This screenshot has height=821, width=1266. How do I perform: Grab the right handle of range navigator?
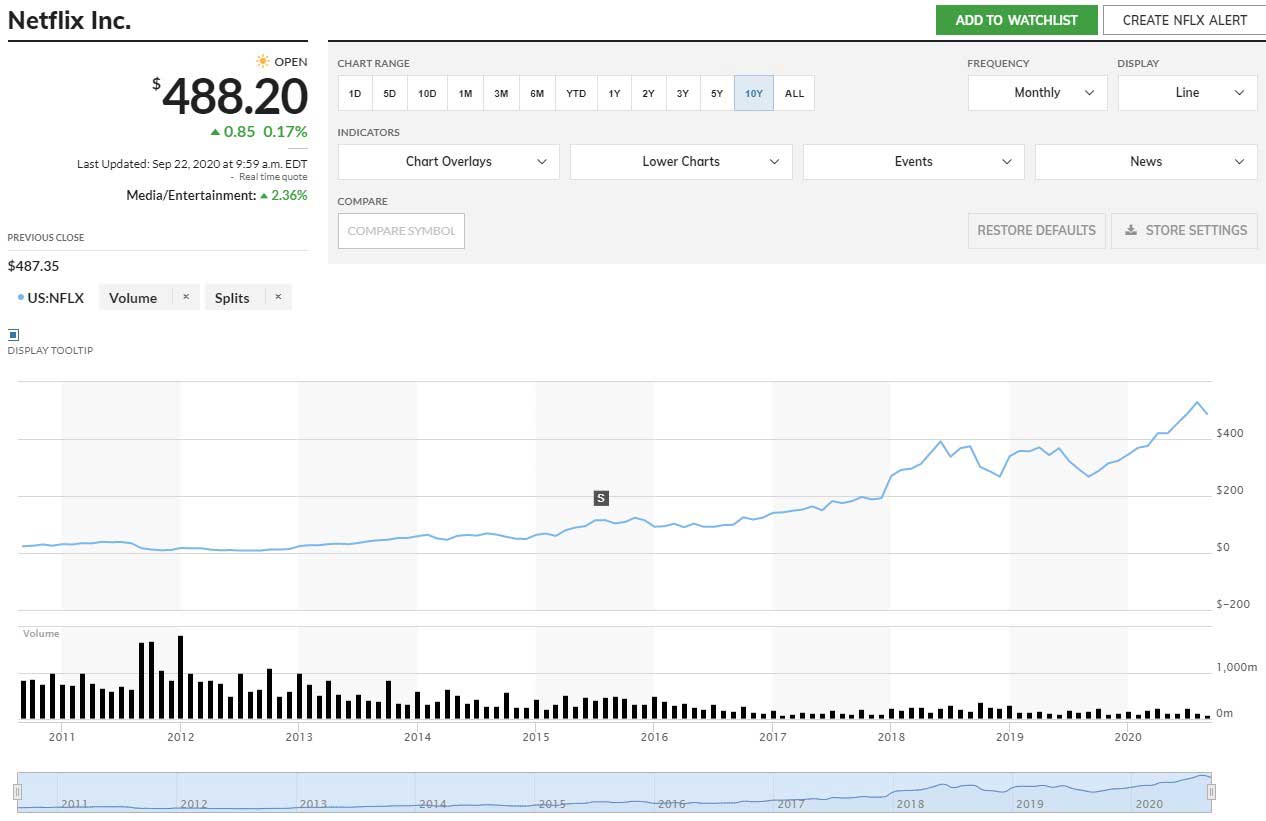(1211, 793)
